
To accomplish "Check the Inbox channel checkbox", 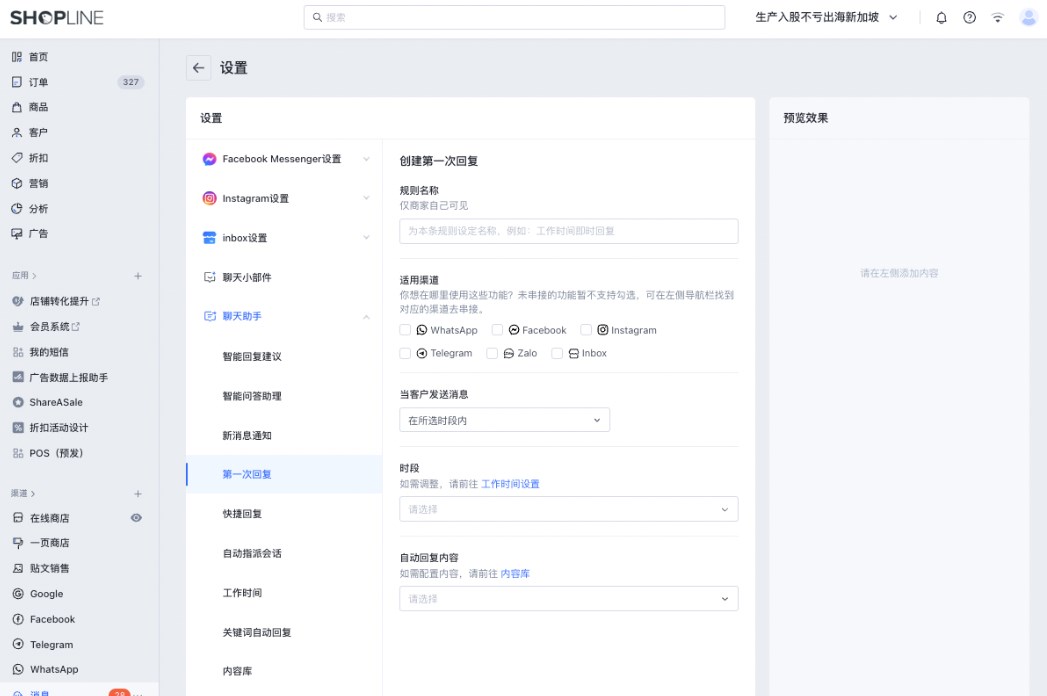I will pyautogui.click(x=557, y=353).
